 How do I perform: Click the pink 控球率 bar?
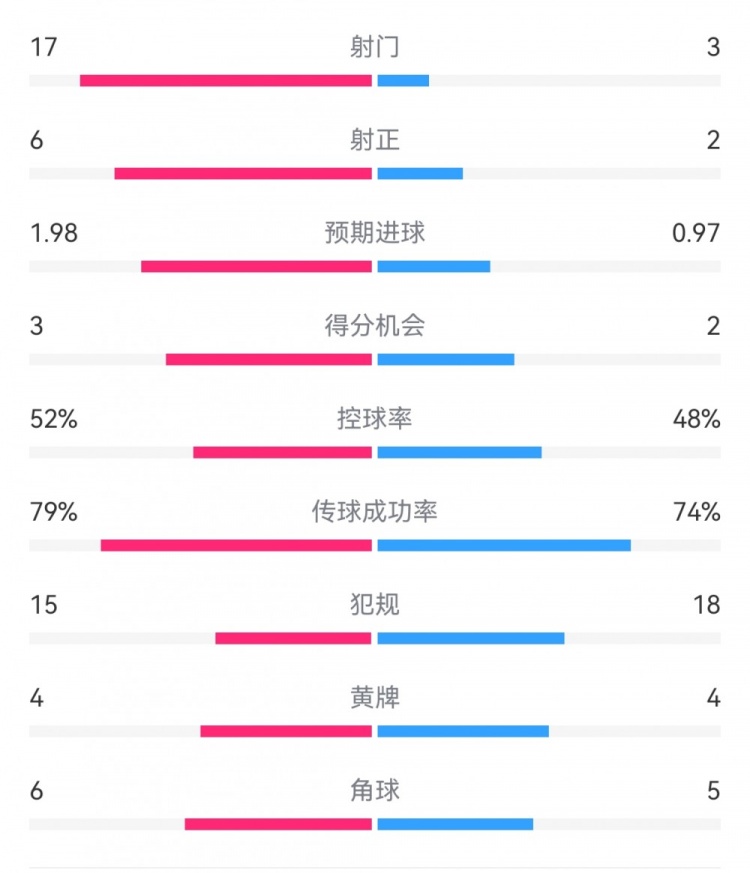[283, 452]
